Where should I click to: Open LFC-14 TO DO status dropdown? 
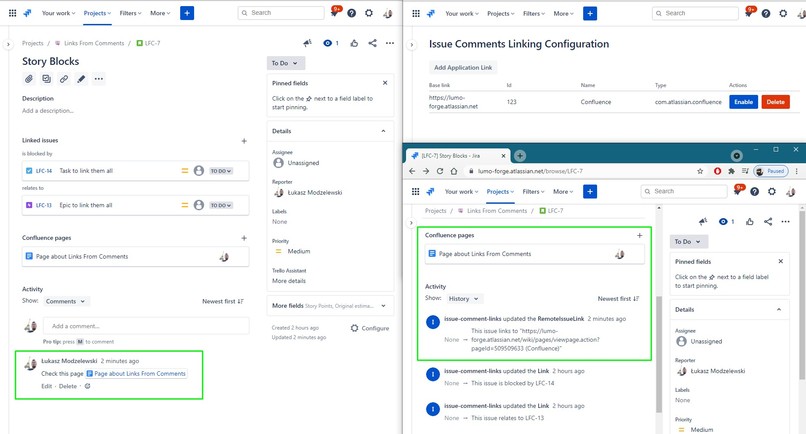(x=221, y=171)
